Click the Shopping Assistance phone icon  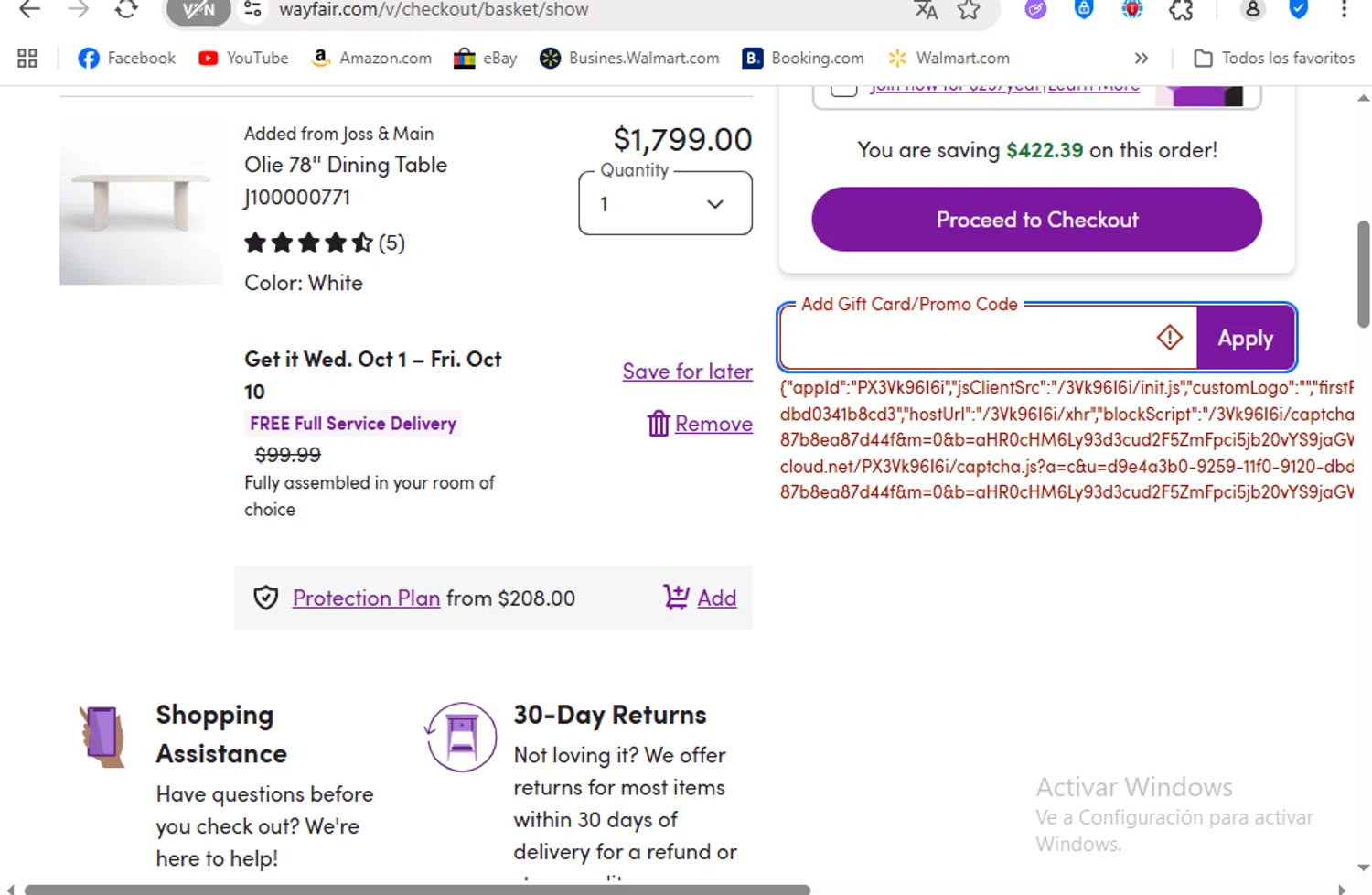(x=102, y=736)
